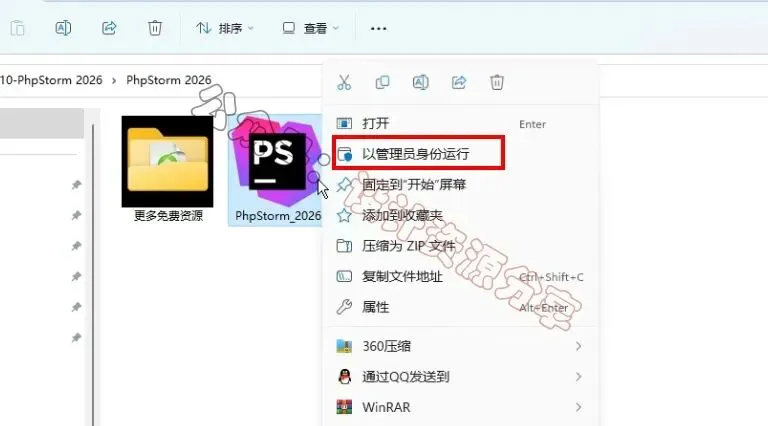
Task: Expand the WinRAR submenu
Action: [461, 407]
